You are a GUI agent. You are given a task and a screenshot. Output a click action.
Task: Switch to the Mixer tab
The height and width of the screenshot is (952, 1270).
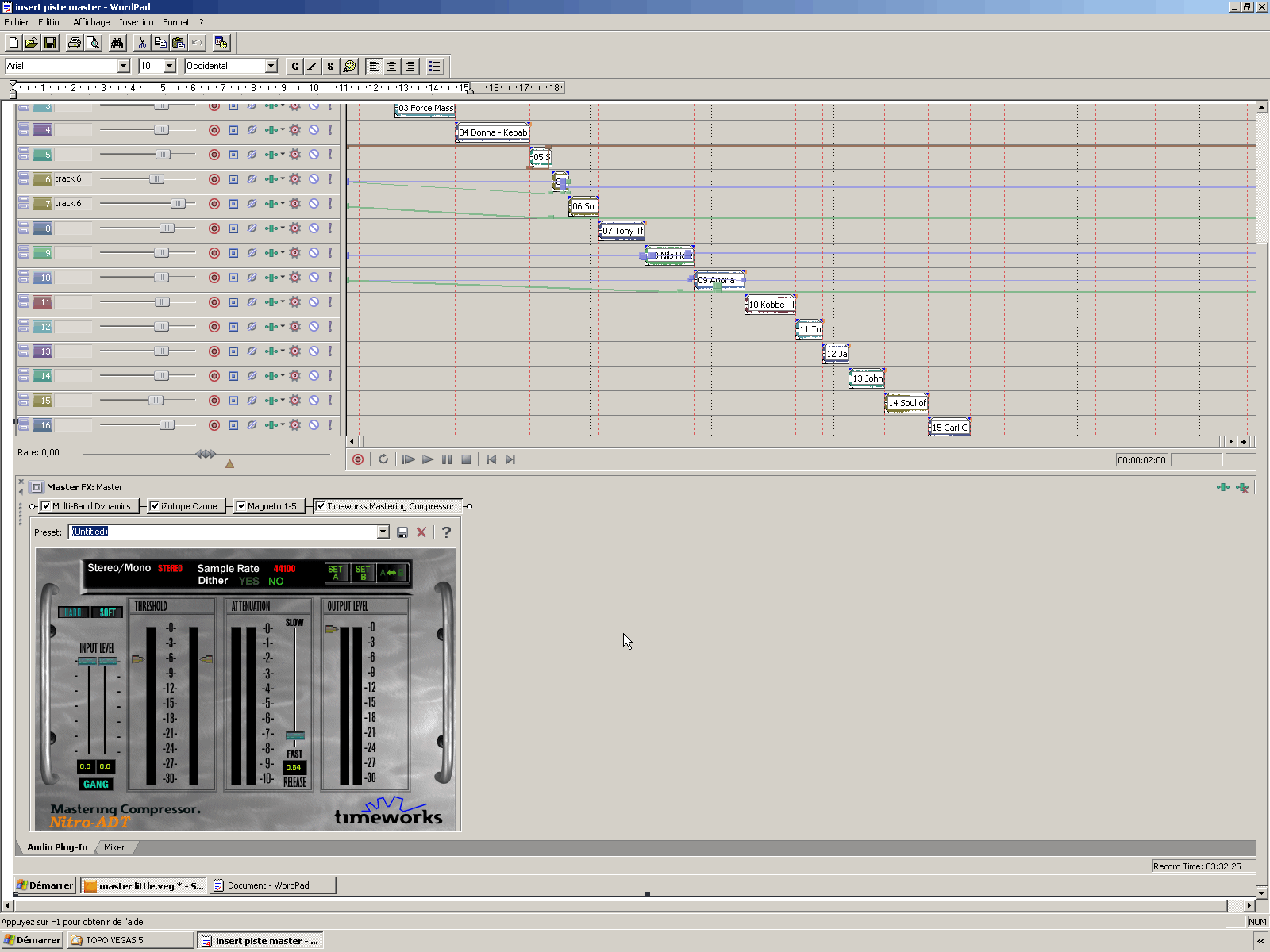coord(114,847)
